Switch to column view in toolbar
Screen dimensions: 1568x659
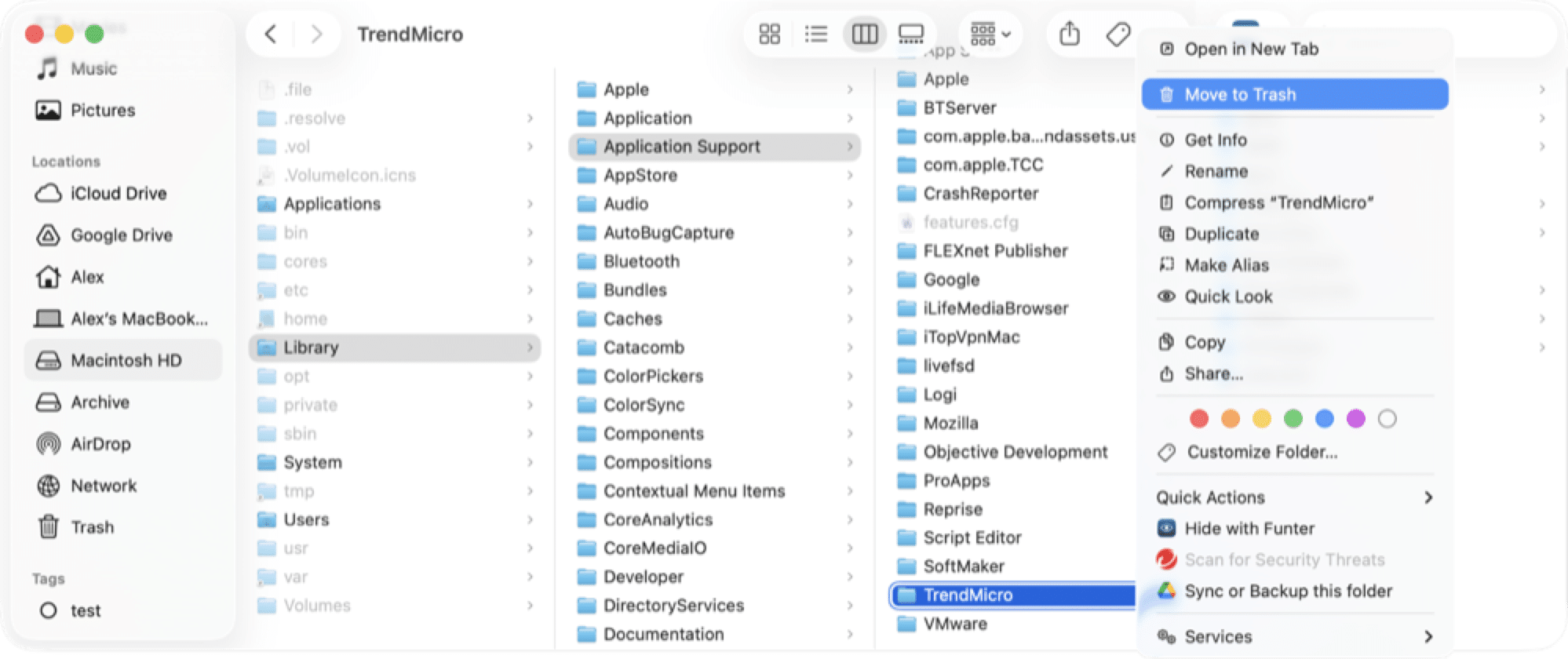pyautogui.click(x=864, y=35)
